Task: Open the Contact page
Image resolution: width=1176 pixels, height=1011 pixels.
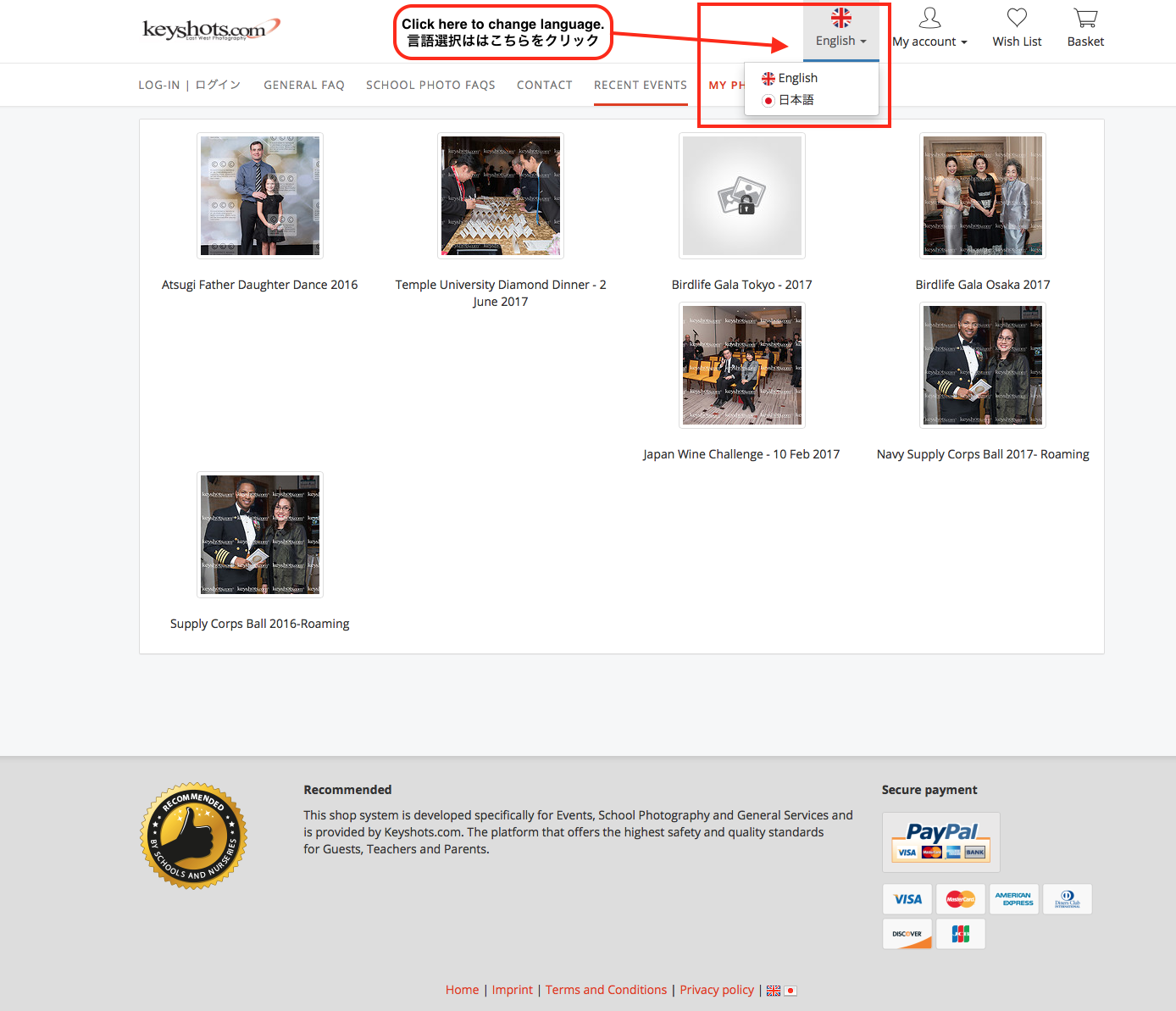Action: [x=544, y=85]
